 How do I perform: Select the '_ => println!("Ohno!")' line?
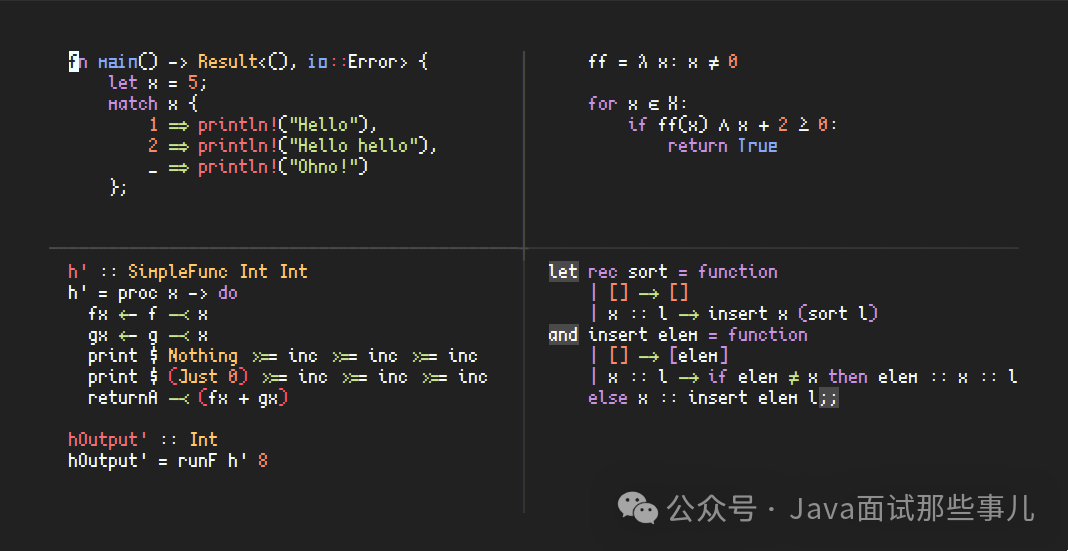pos(257,167)
